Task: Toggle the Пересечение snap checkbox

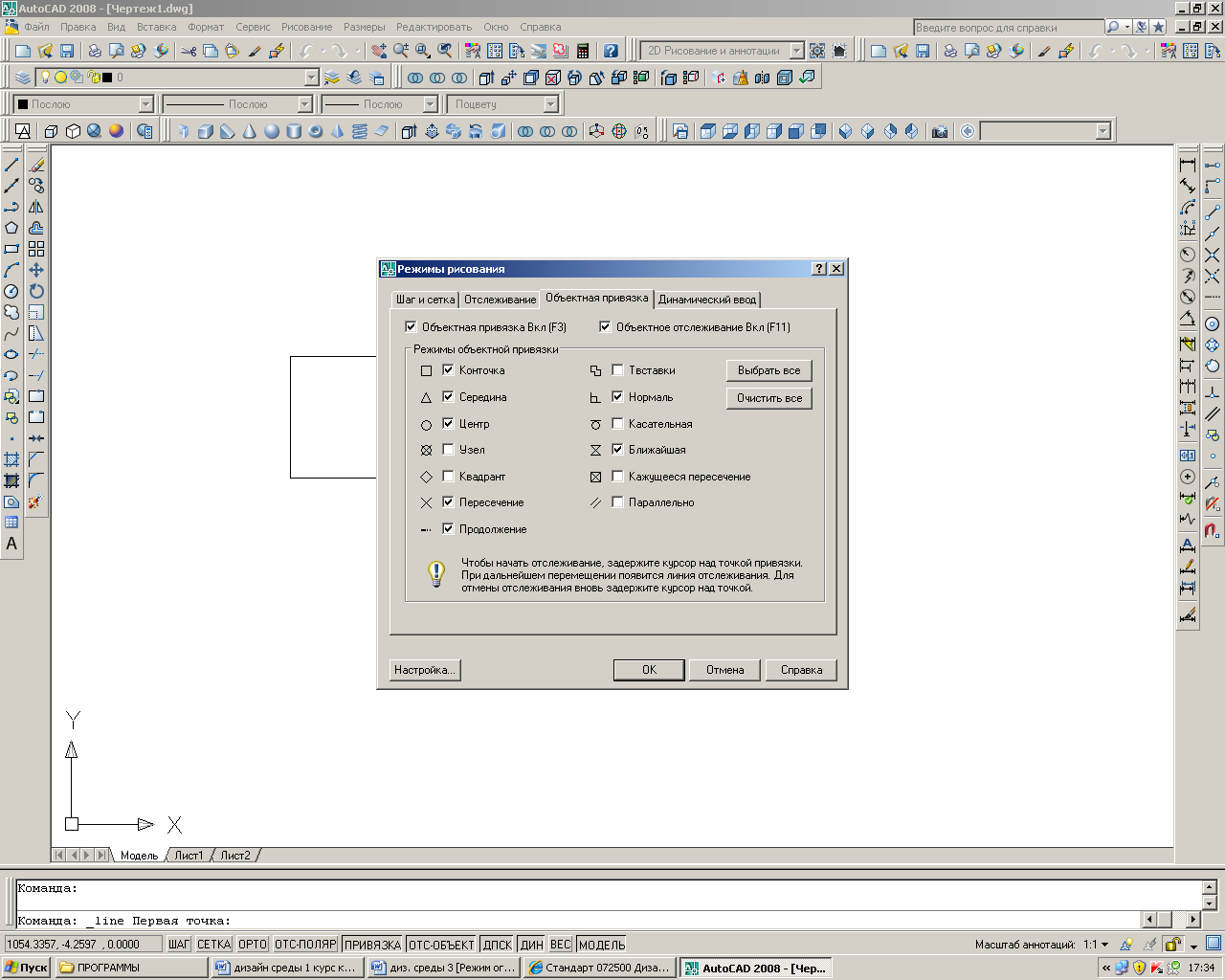Action: click(448, 502)
